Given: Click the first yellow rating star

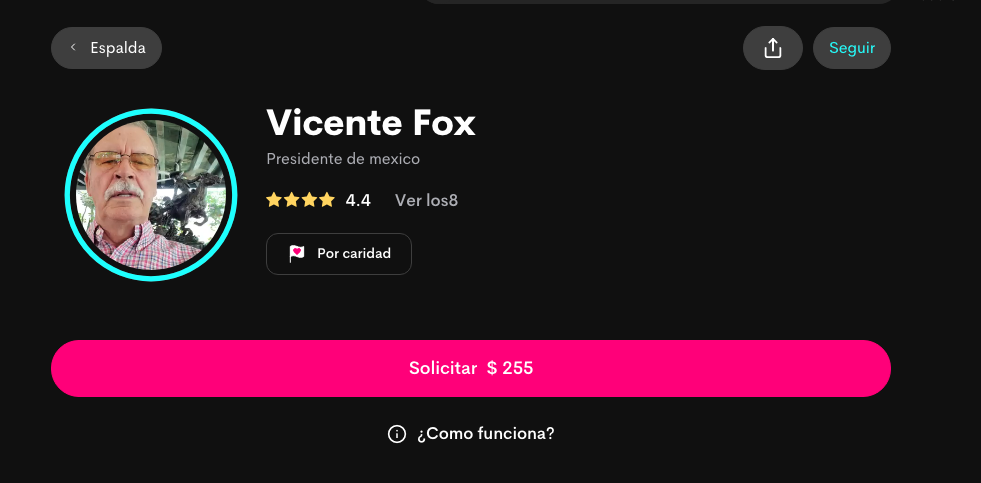Looking at the screenshot, I should pyautogui.click(x=273, y=200).
